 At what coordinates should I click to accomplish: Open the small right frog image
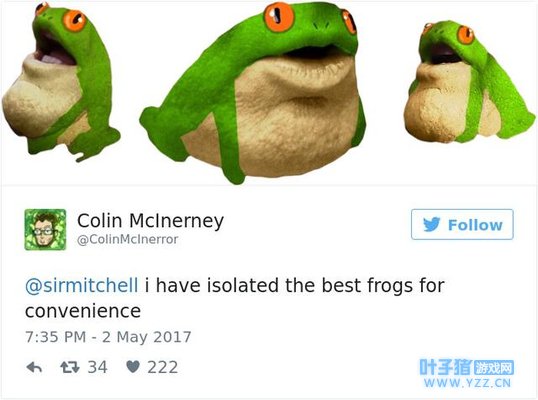click(x=469, y=82)
